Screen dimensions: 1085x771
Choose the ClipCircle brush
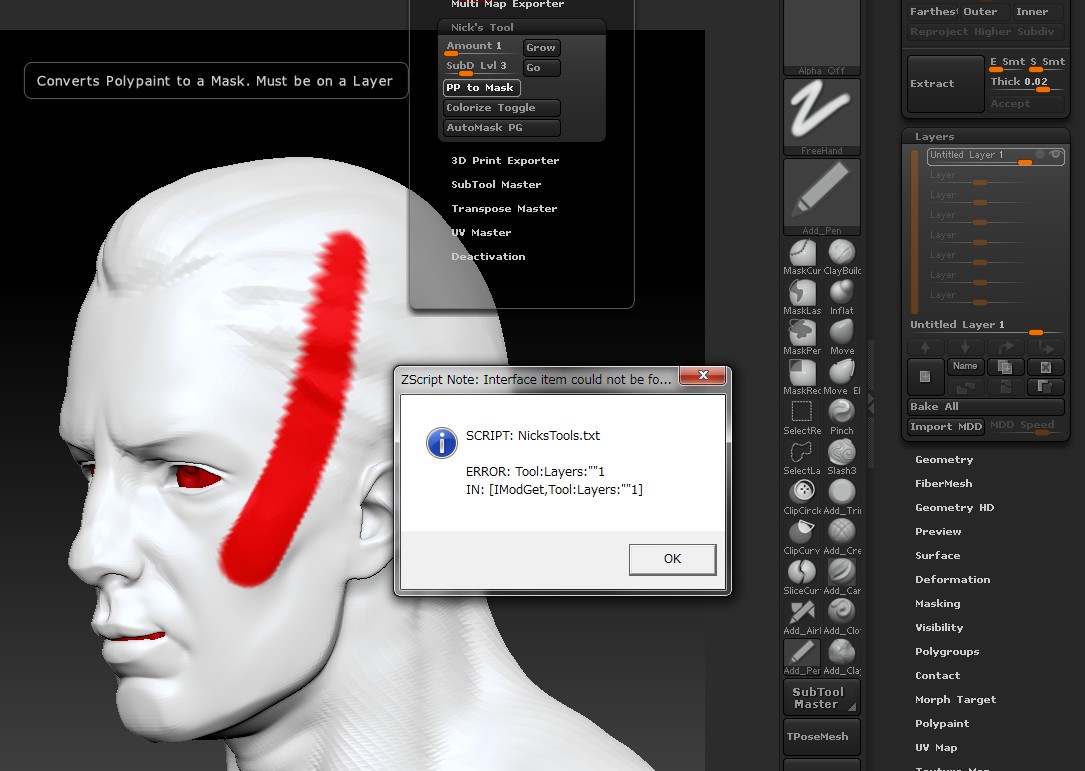click(x=801, y=491)
